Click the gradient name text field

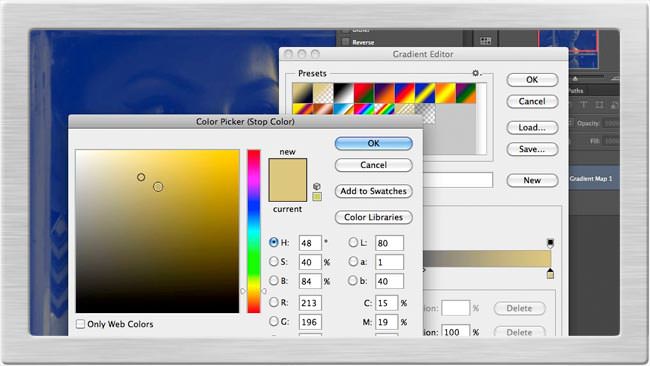tap(458, 180)
